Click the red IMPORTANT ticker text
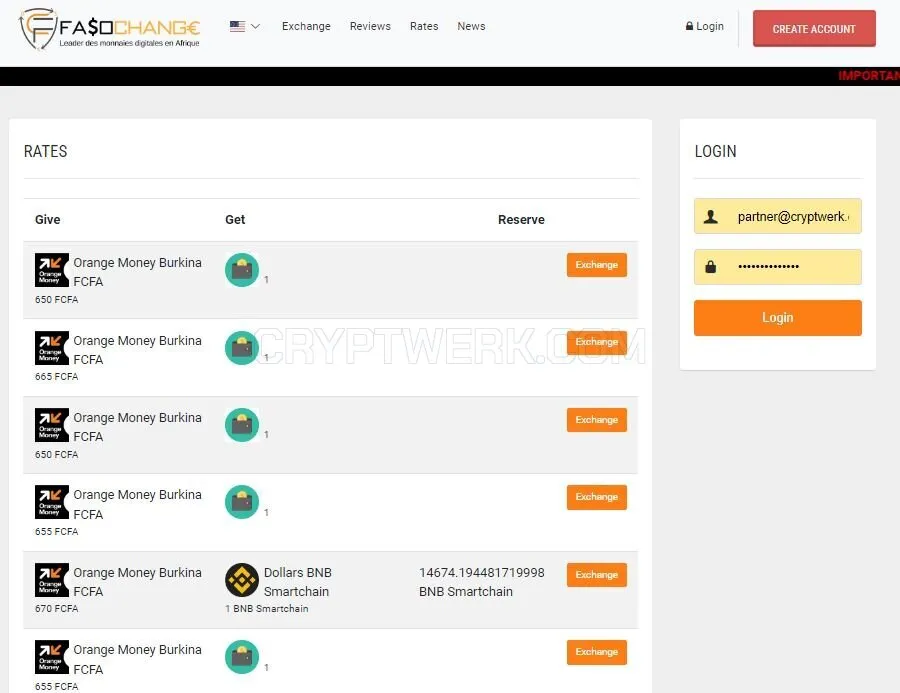 [x=868, y=76]
